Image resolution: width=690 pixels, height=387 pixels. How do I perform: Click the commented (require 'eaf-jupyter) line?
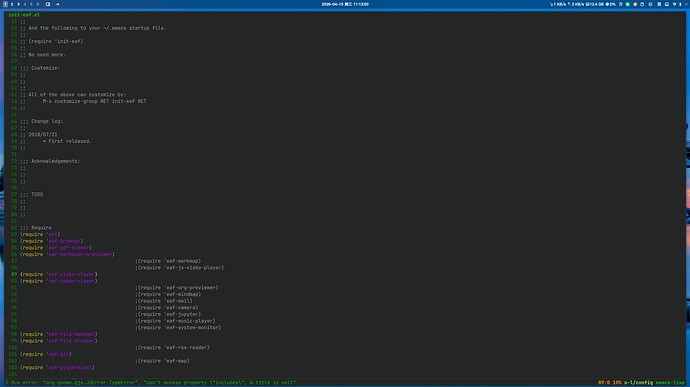pyautogui.click(x=168, y=314)
